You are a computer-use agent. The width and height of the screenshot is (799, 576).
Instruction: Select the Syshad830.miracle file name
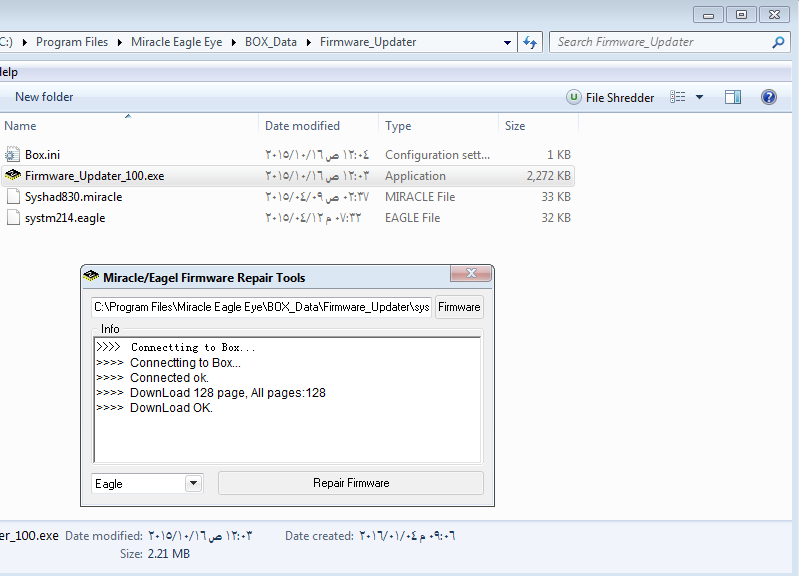click(73, 197)
